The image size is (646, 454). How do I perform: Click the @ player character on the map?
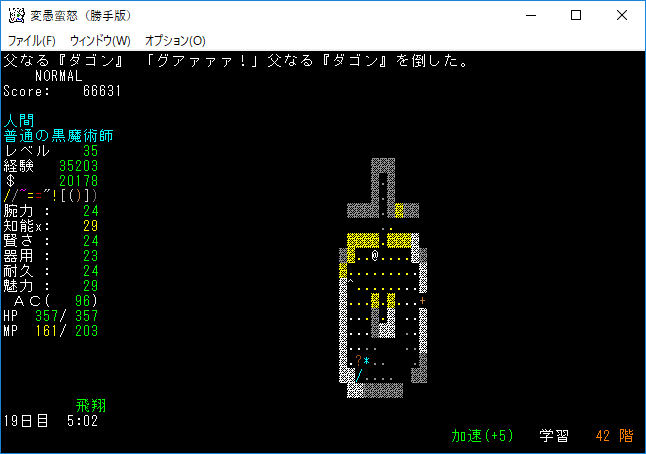pos(375,256)
